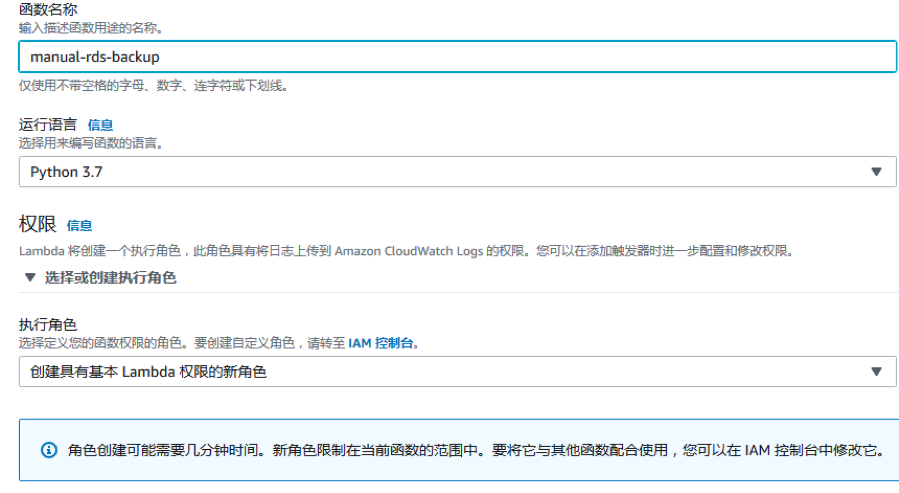Screen dimensions: 899x493
Task: Click the text 选择用来编写函数的语言。
Action: [92, 143]
